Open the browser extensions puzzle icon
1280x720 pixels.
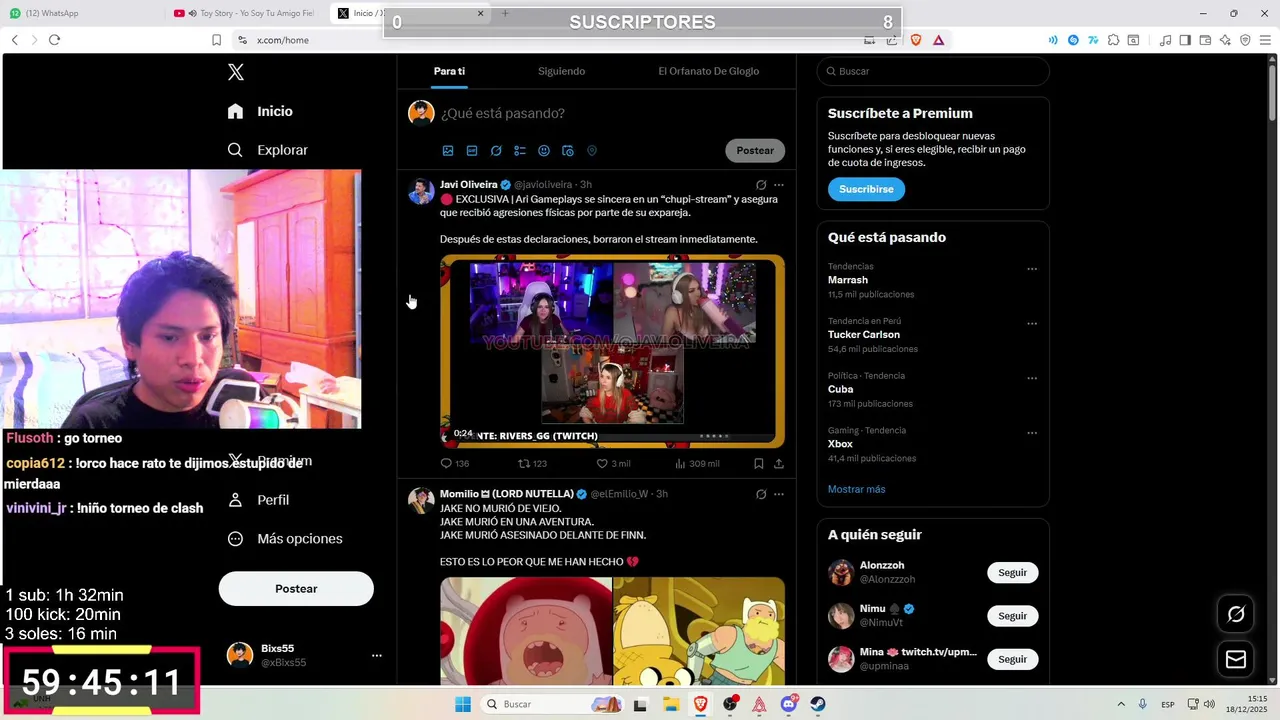point(1113,40)
